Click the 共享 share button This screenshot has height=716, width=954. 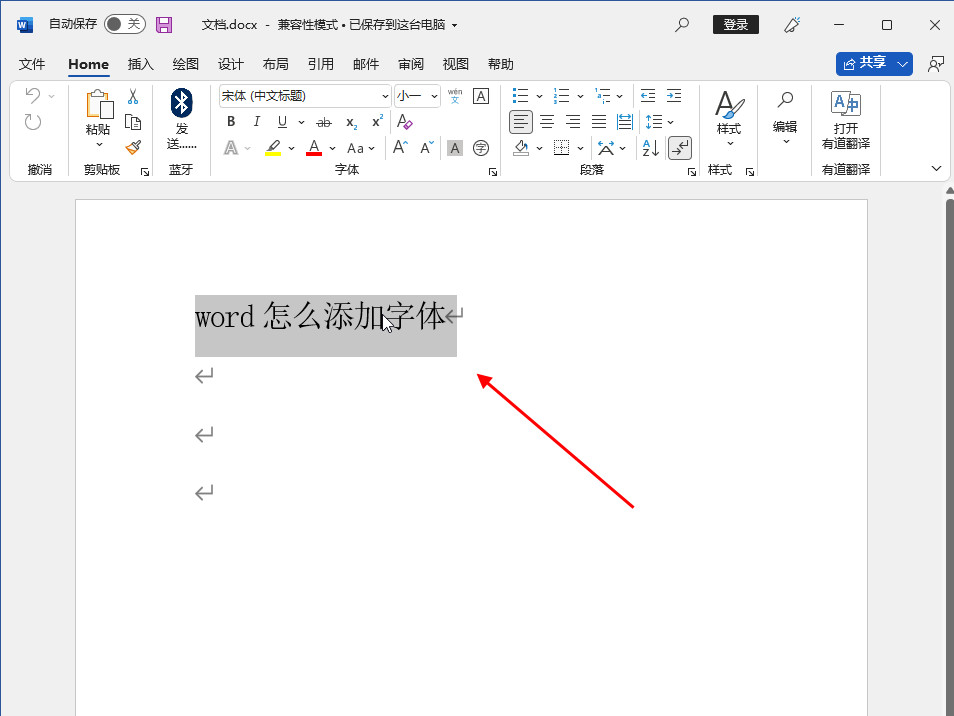[865, 63]
